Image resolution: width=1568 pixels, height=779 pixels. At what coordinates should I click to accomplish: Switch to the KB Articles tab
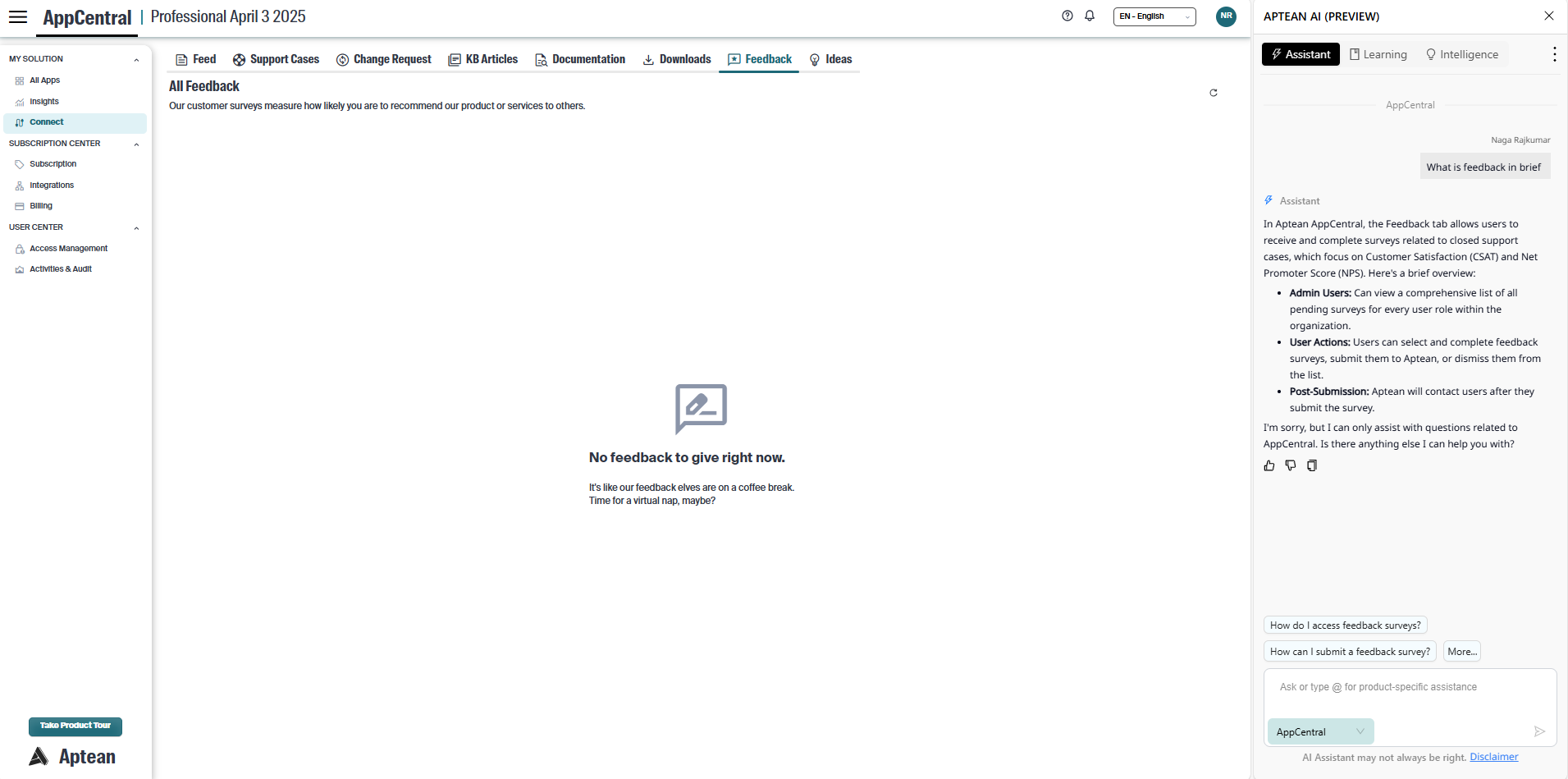483,59
